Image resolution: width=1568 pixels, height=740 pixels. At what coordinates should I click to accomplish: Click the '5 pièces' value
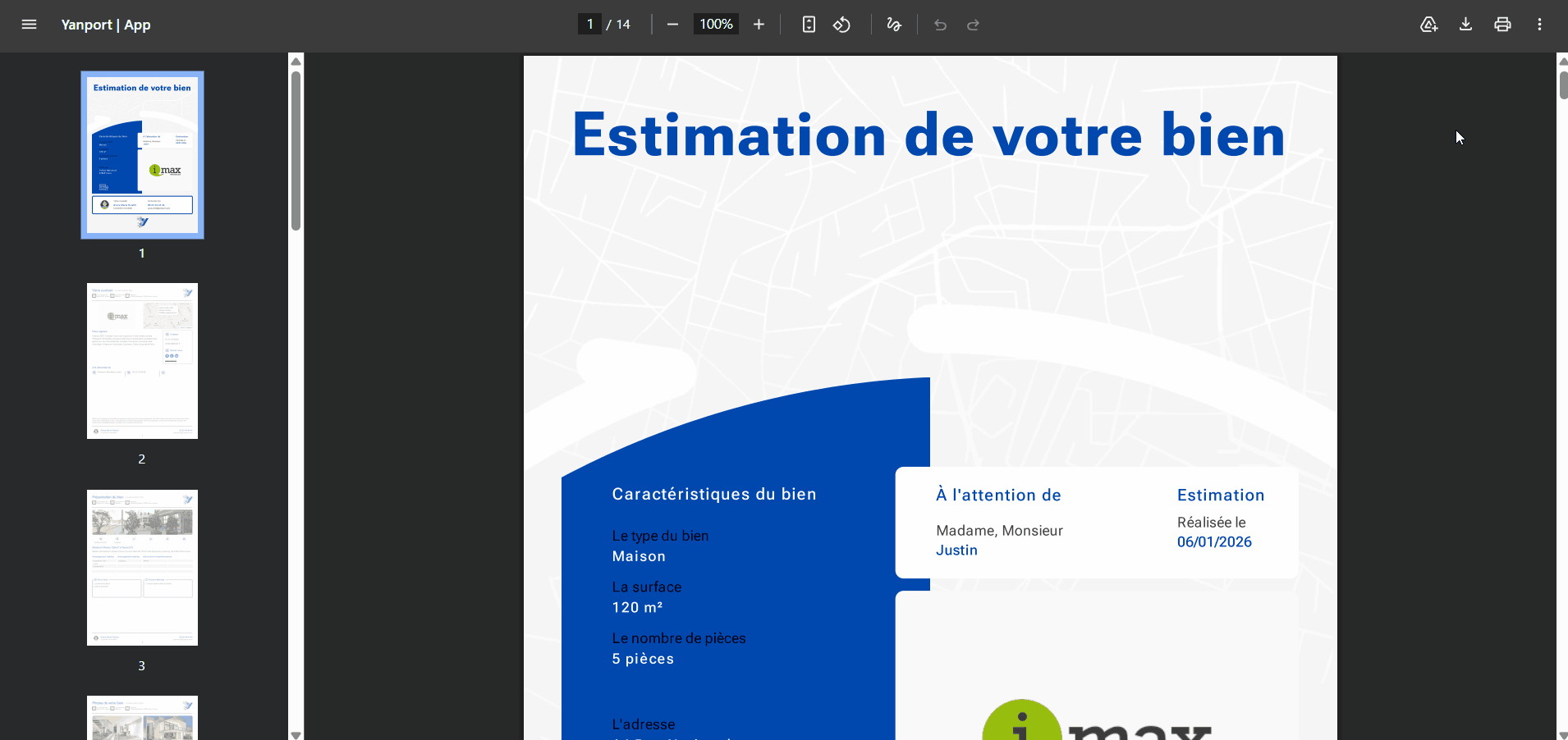[x=643, y=659]
